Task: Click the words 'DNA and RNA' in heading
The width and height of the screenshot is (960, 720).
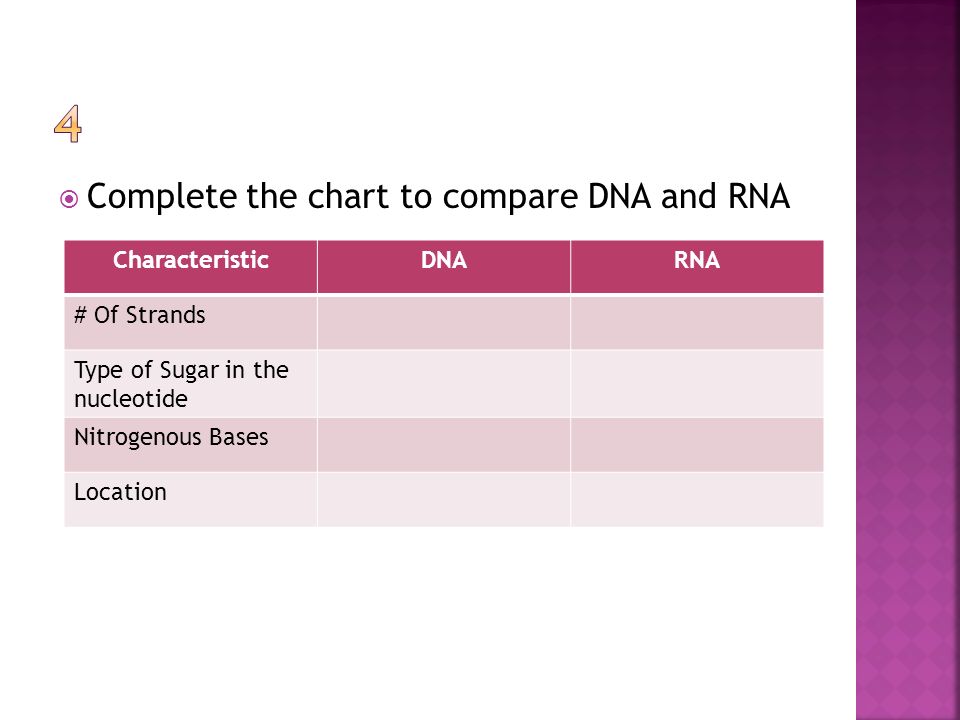Action: click(x=689, y=196)
